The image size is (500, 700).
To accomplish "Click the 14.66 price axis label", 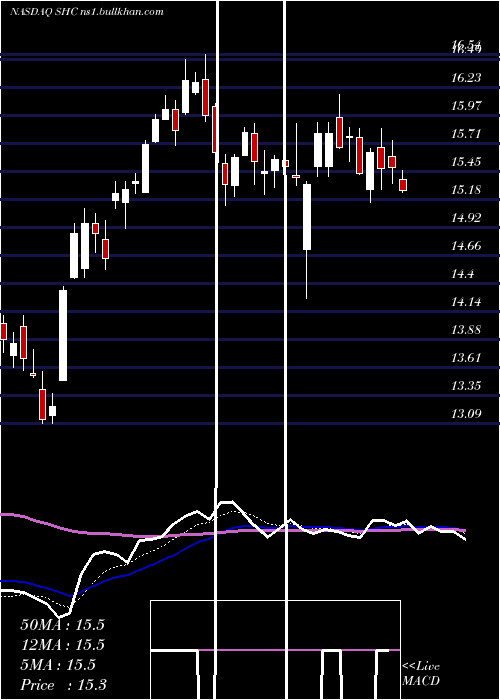I will pos(466,246).
